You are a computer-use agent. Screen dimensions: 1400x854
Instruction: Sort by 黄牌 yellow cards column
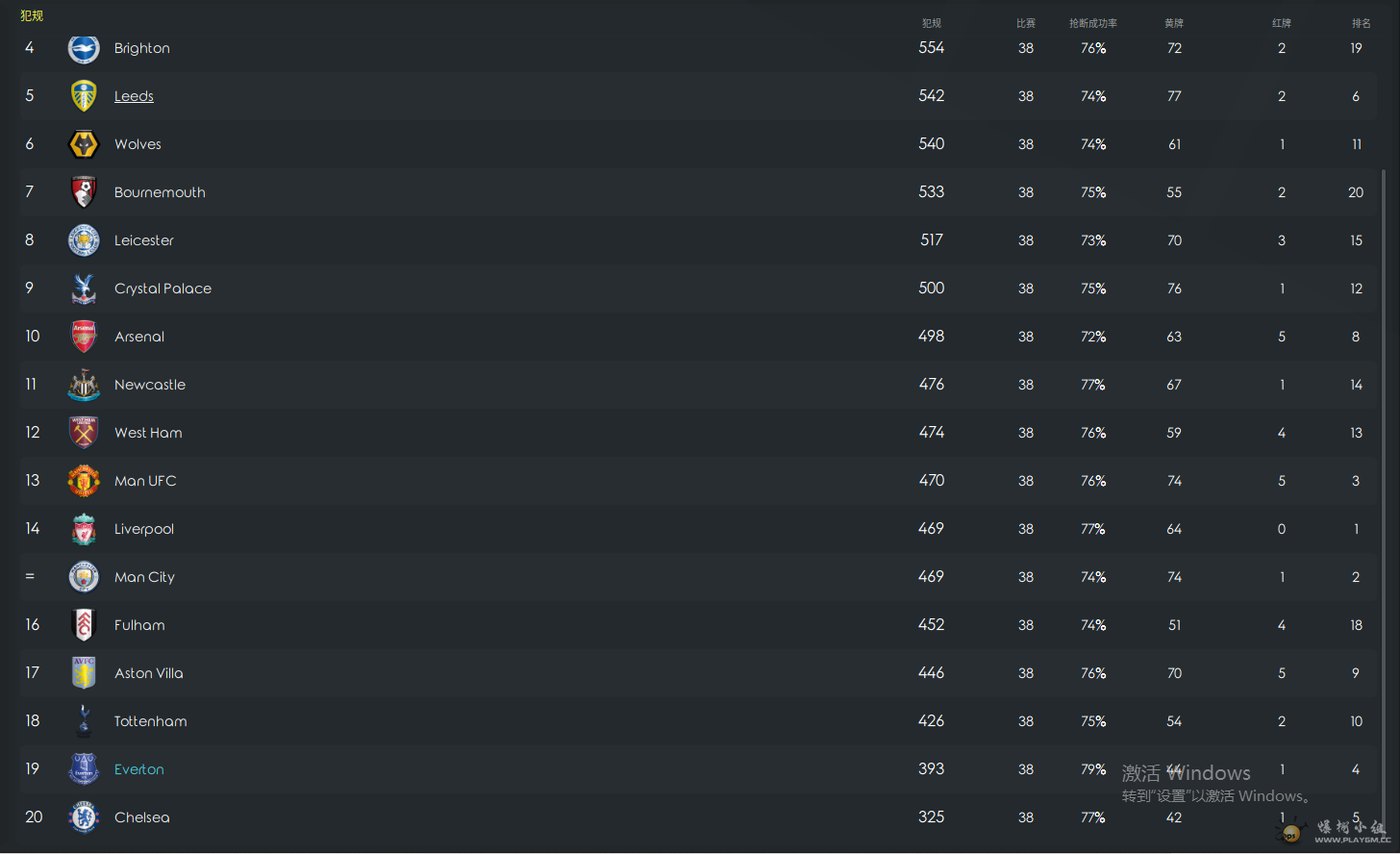(1174, 23)
